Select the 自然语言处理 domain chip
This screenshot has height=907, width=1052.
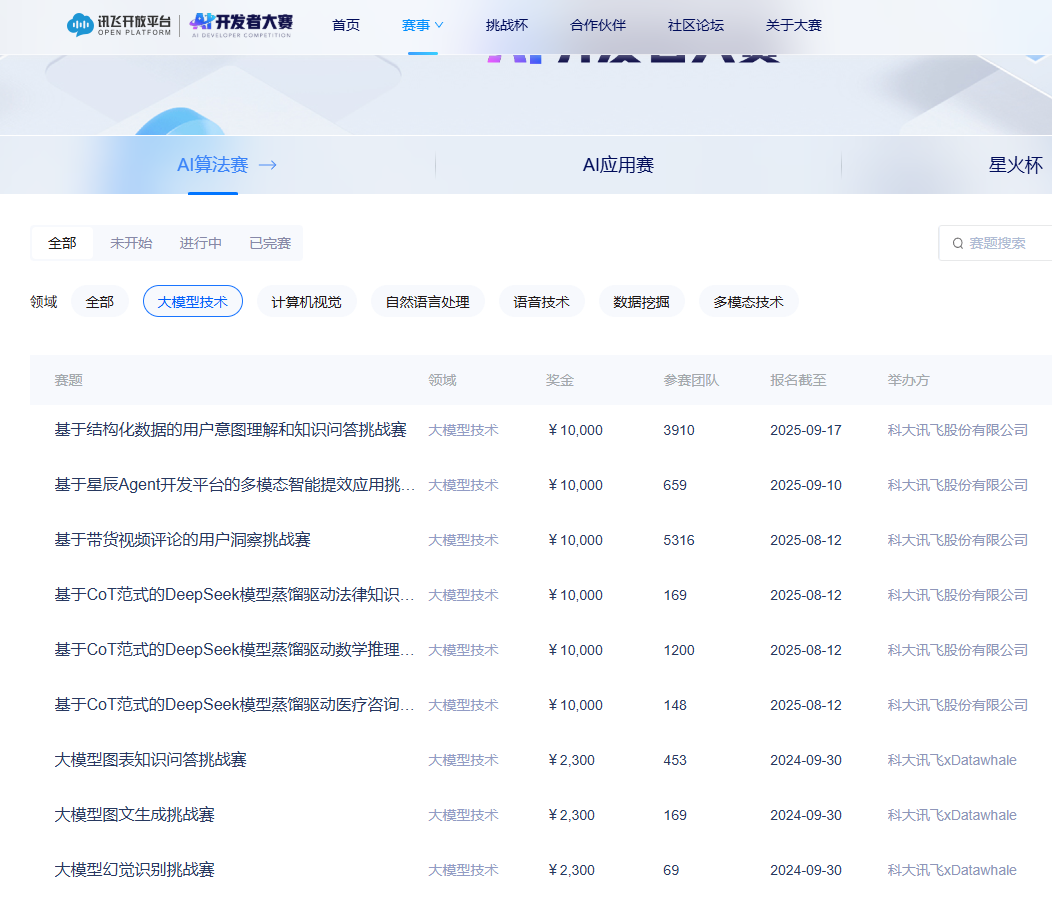coord(427,302)
